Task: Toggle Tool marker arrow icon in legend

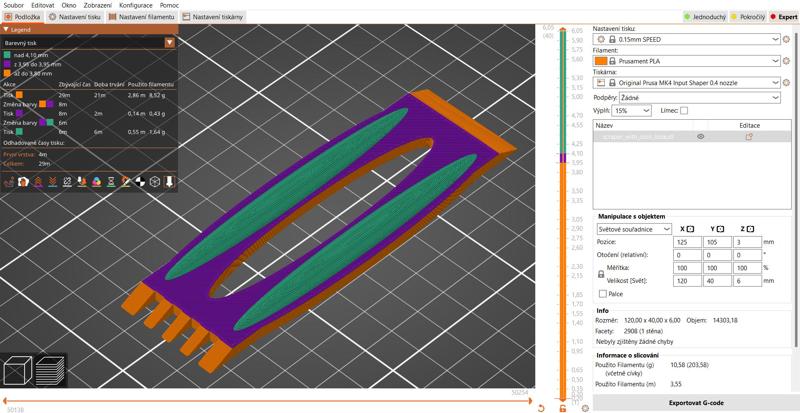Action: (x=169, y=182)
